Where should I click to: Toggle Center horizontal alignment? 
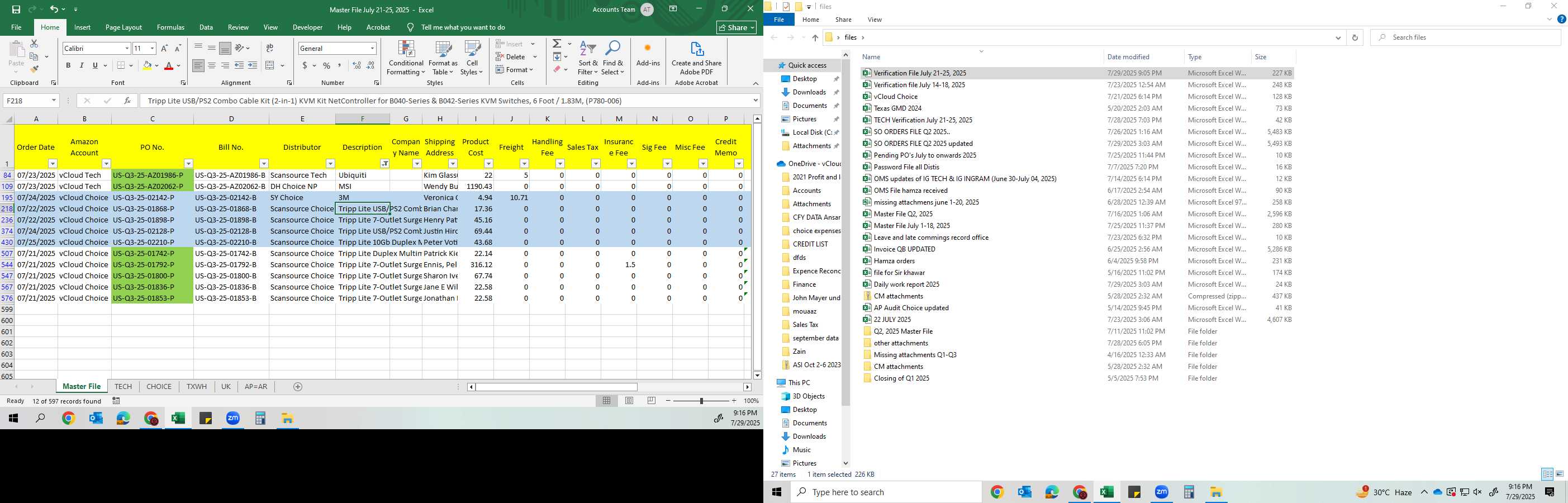click(x=212, y=65)
